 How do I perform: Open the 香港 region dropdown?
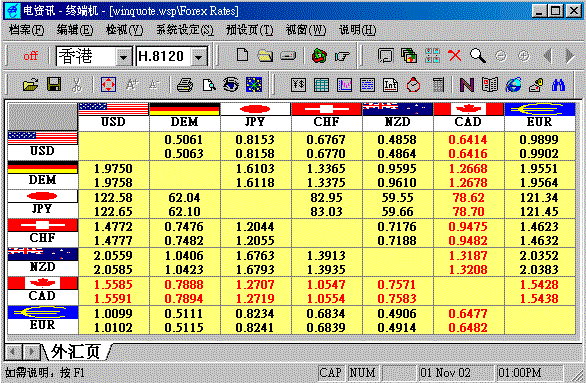tap(123, 57)
